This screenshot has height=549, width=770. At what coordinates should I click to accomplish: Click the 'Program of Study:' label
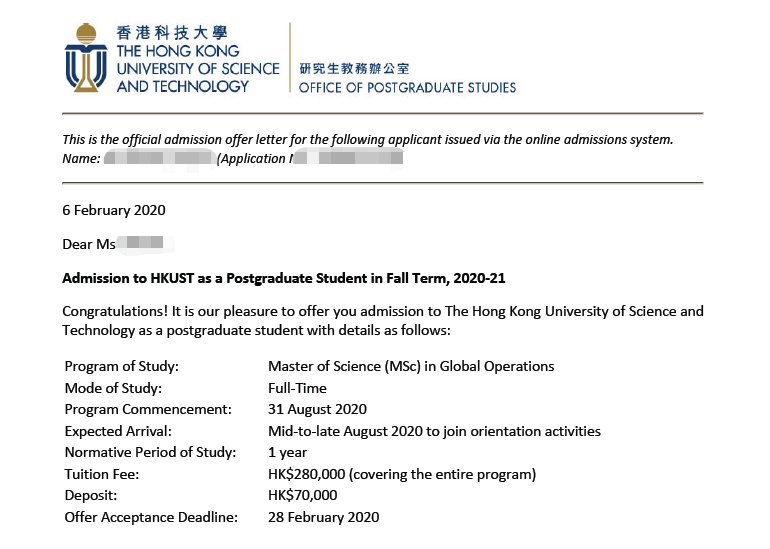(x=122, y=366)
